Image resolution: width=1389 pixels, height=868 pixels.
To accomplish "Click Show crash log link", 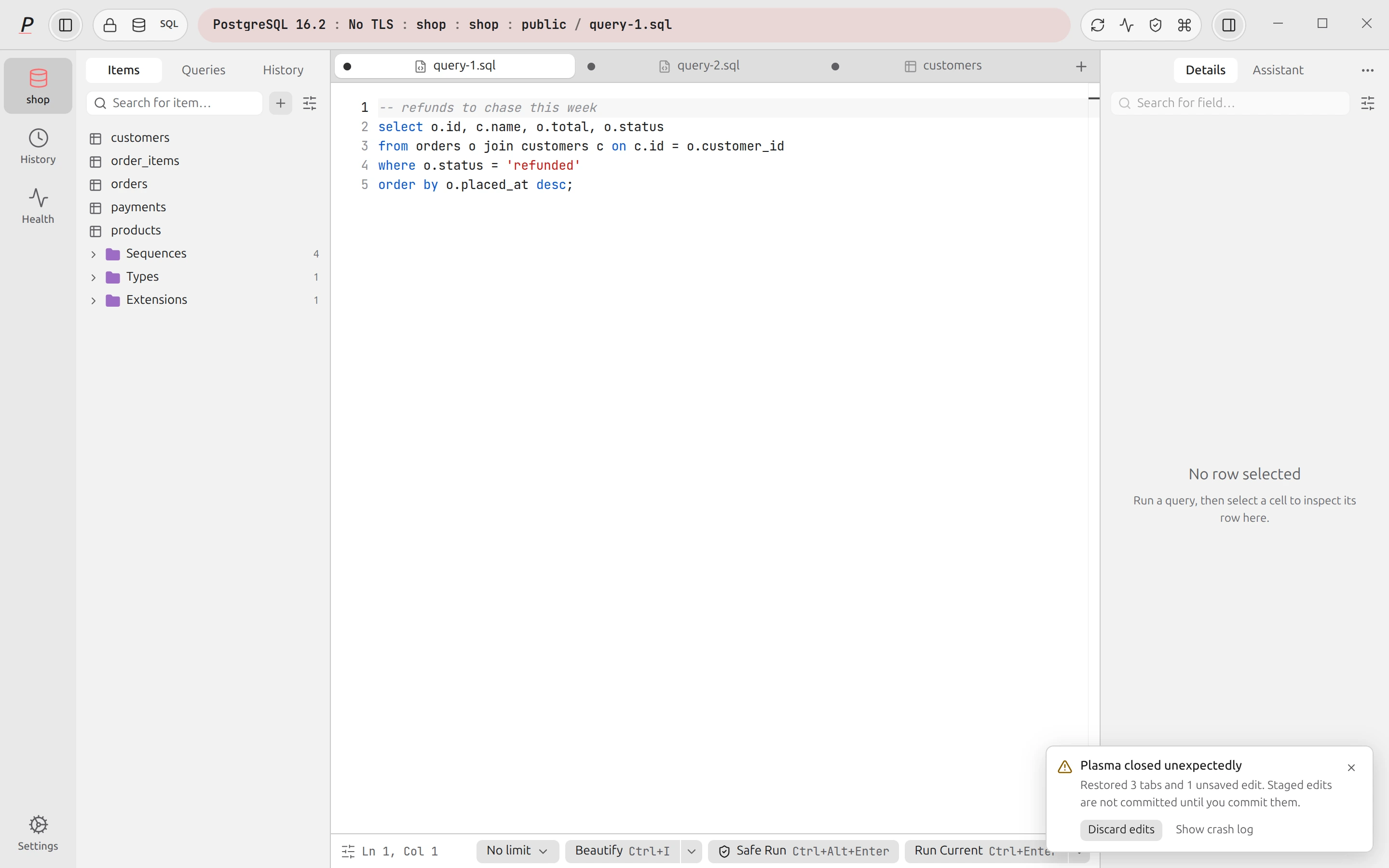I will pos(1214,829).
